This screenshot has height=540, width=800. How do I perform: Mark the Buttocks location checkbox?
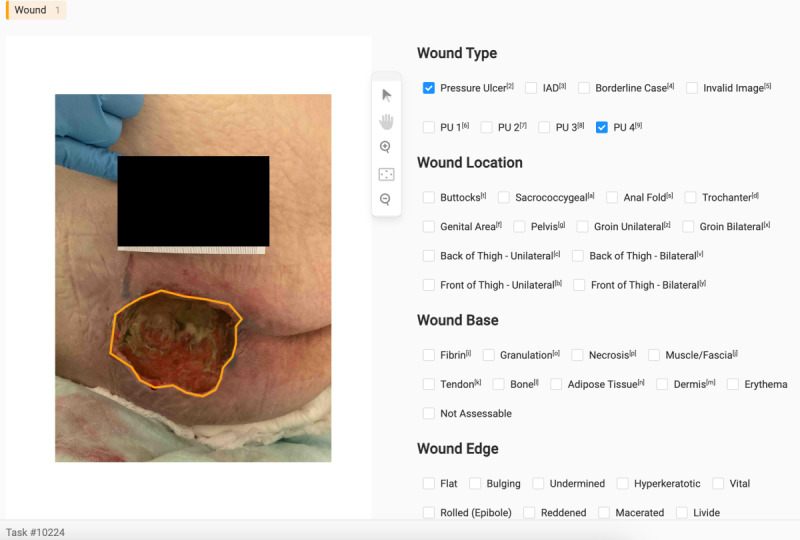tap(429, 197)
